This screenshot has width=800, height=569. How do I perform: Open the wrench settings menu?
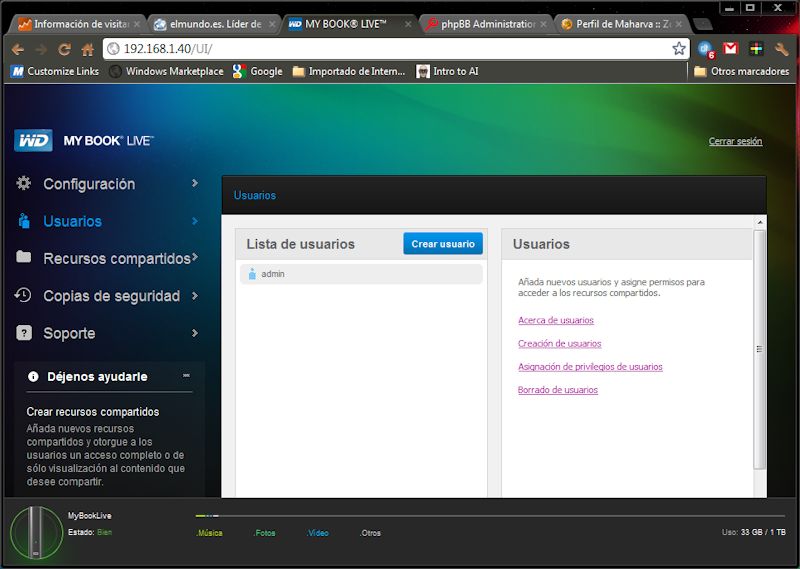pyautogui.click(x=781, y=49)
